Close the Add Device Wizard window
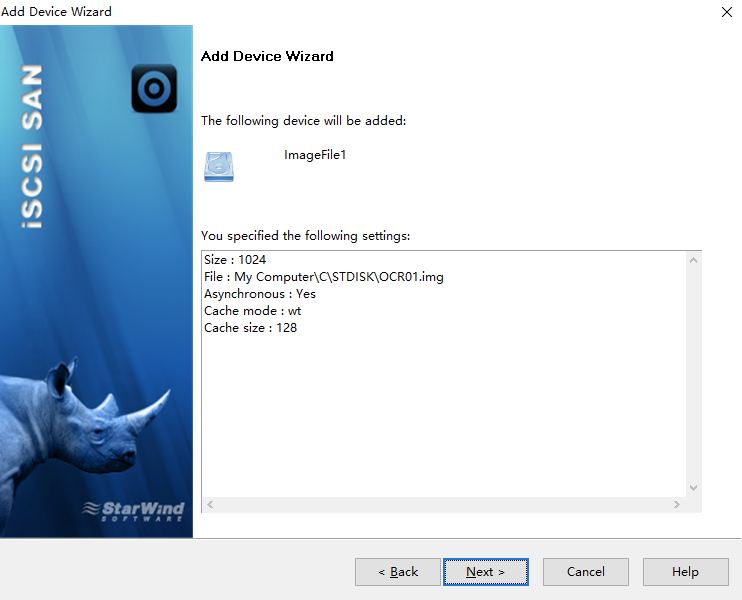 (x=727, y=12)
